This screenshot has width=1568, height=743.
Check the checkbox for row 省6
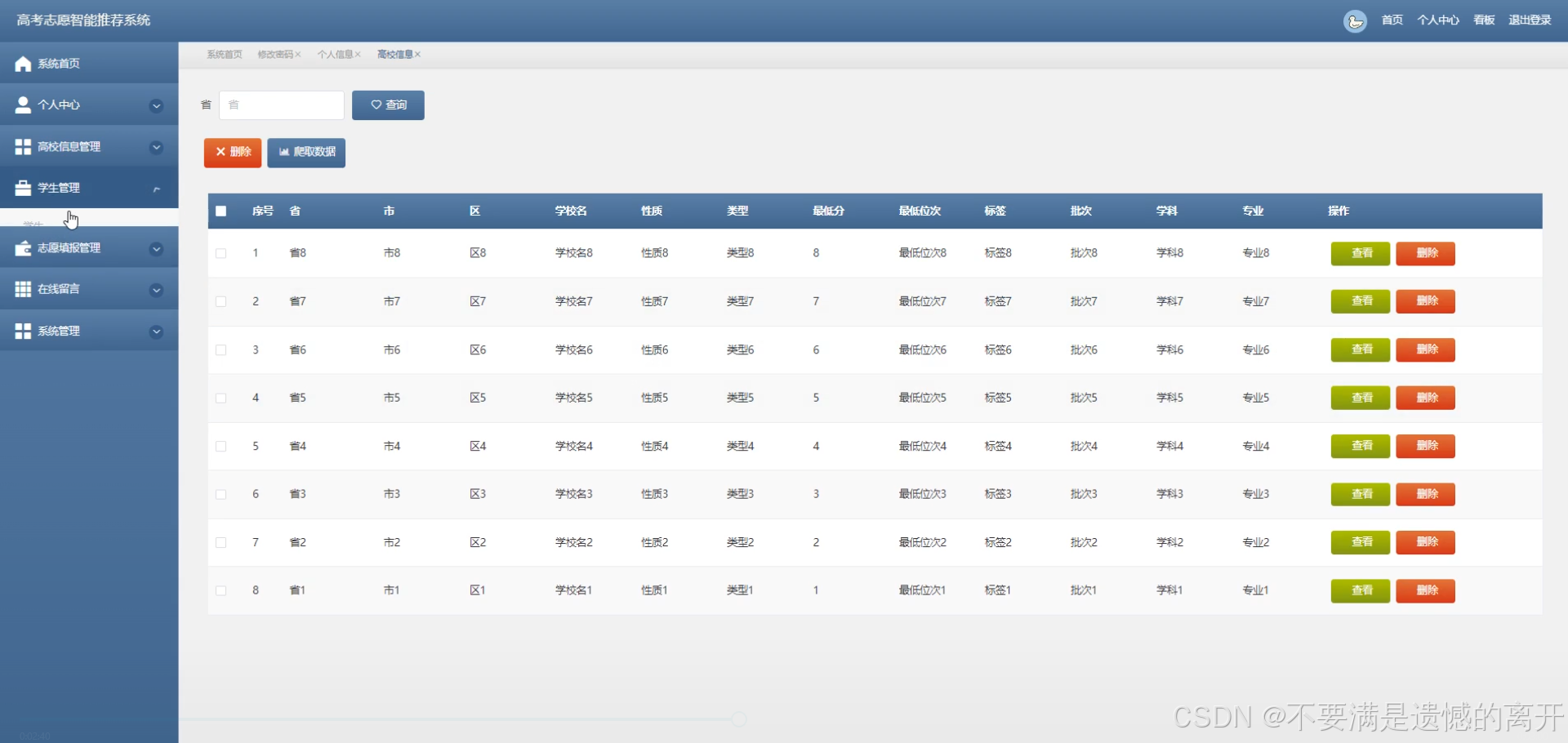click(x=220, y=349)
